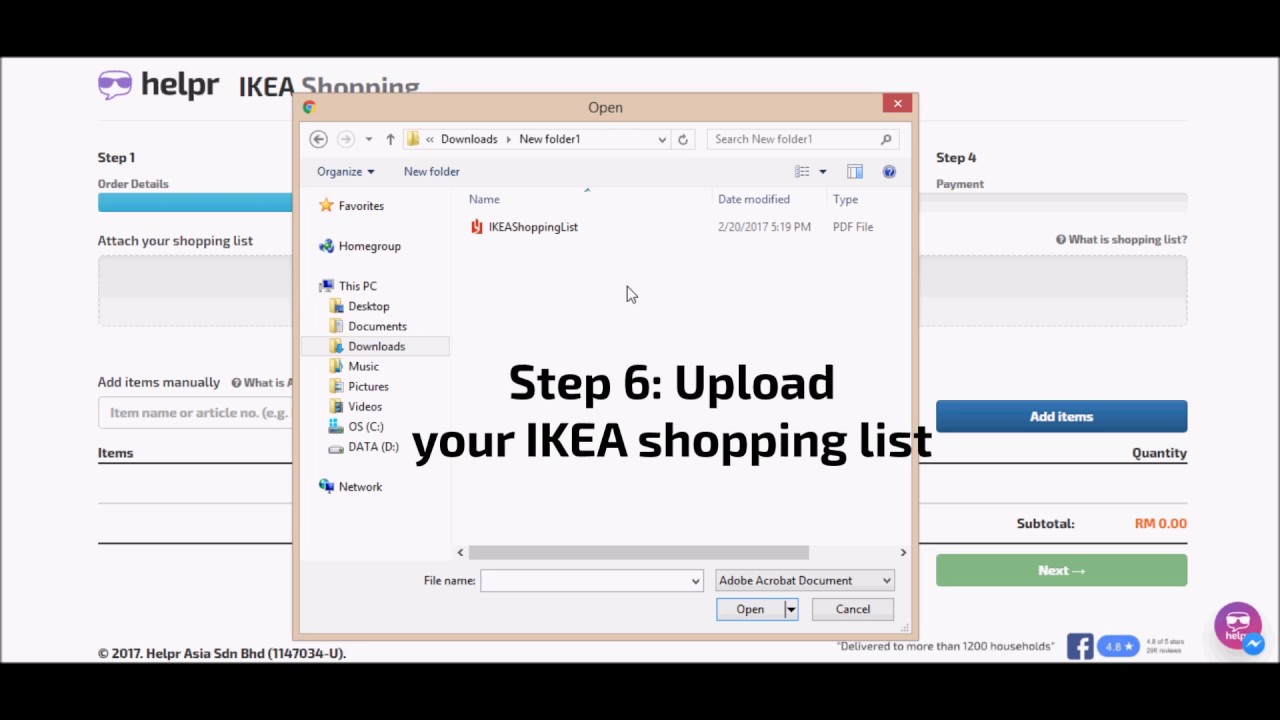Click the Downloads breadcrumb in the address bar

pyautogui.click(x=469, y=139)
